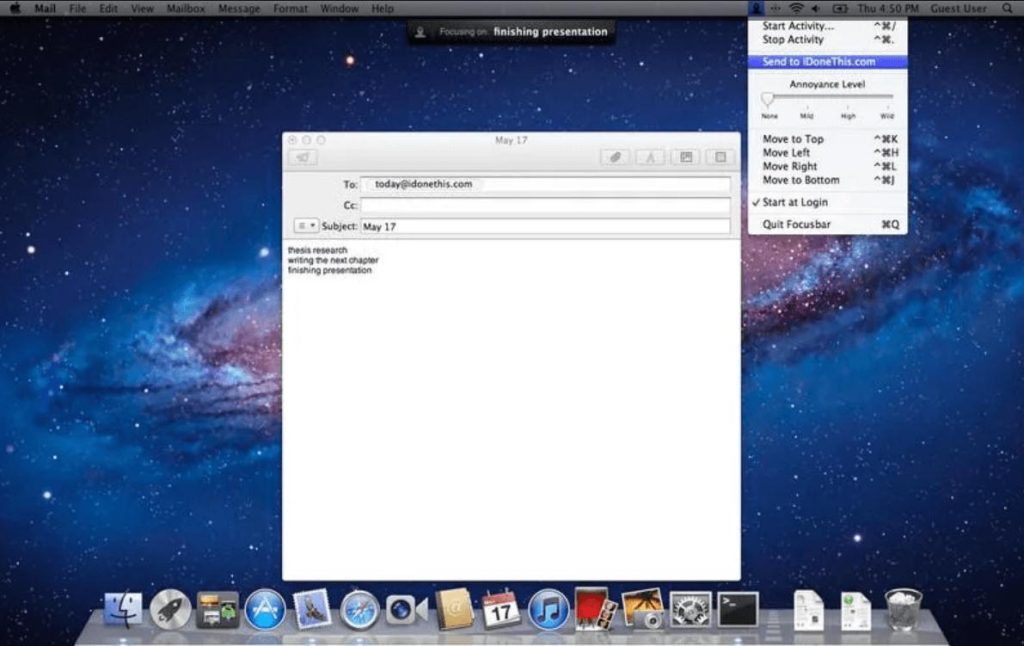The height and width of the screenshot is (646, 1024).
Task: Open header fields dropdown beside Subject
Action: pos(306,226)
